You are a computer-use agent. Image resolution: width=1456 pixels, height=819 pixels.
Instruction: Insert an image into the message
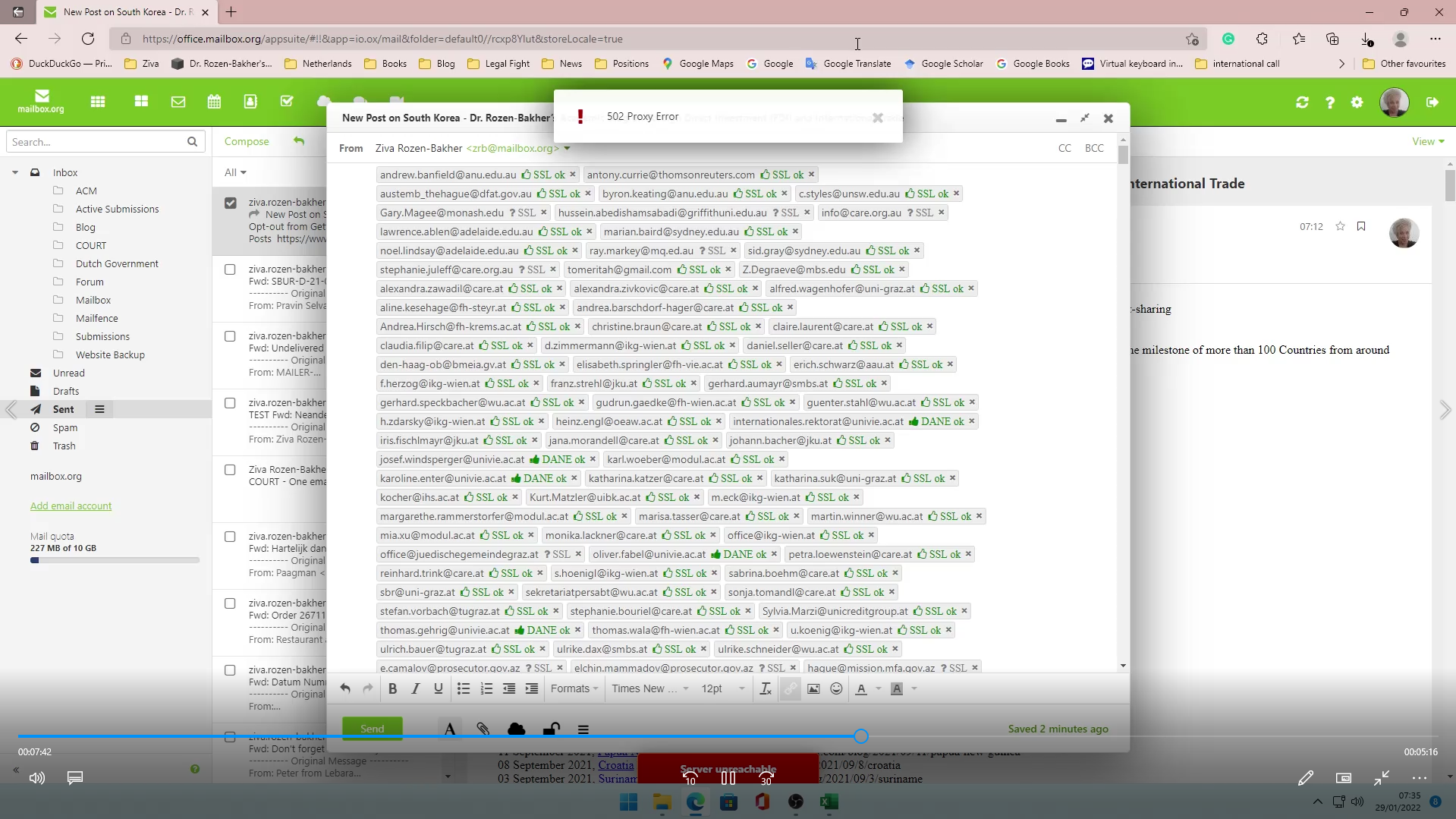(813, 688)
